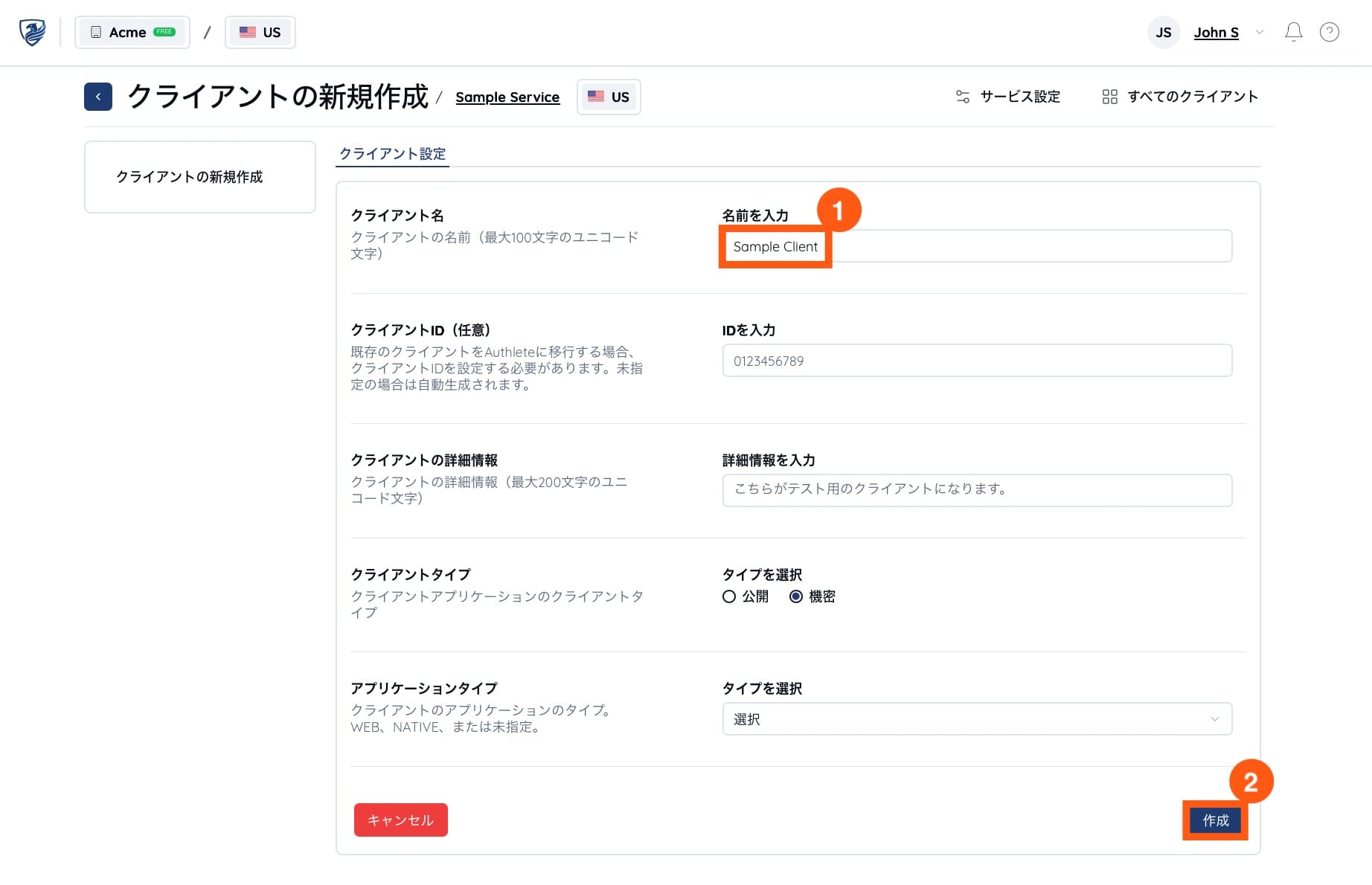Click the back arrow next to page title
This screenshot has height=885, width=1372.
click(97, 97)
